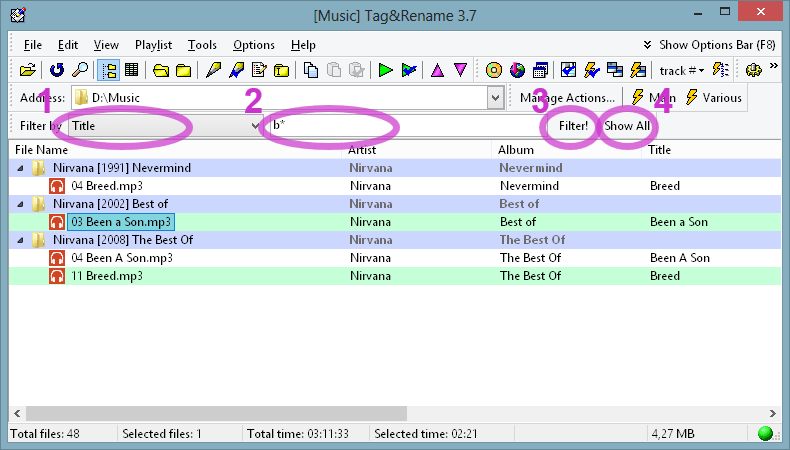Open the File menu
Screen dimensions: 790x450
point(33,45)
